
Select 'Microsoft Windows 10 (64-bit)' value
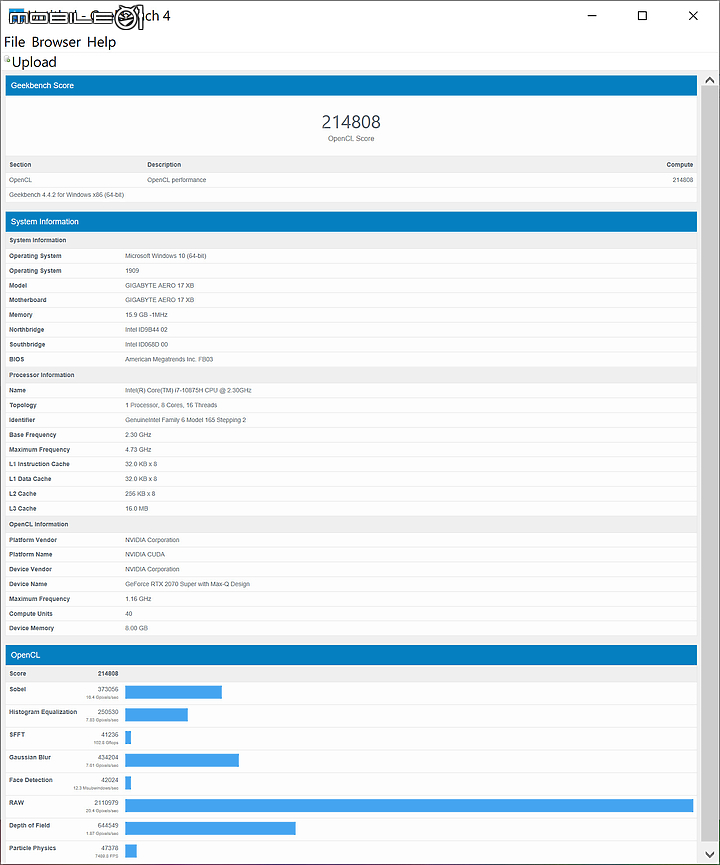click(166, 256)
